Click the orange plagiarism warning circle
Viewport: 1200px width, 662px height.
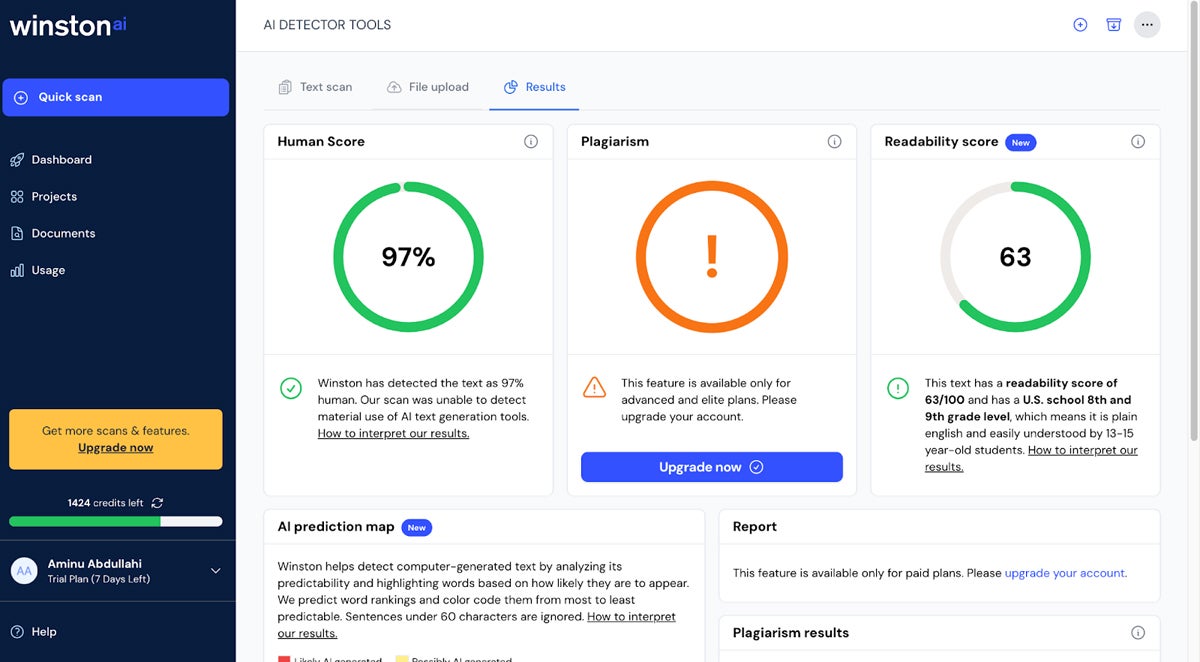pos(712,257)
